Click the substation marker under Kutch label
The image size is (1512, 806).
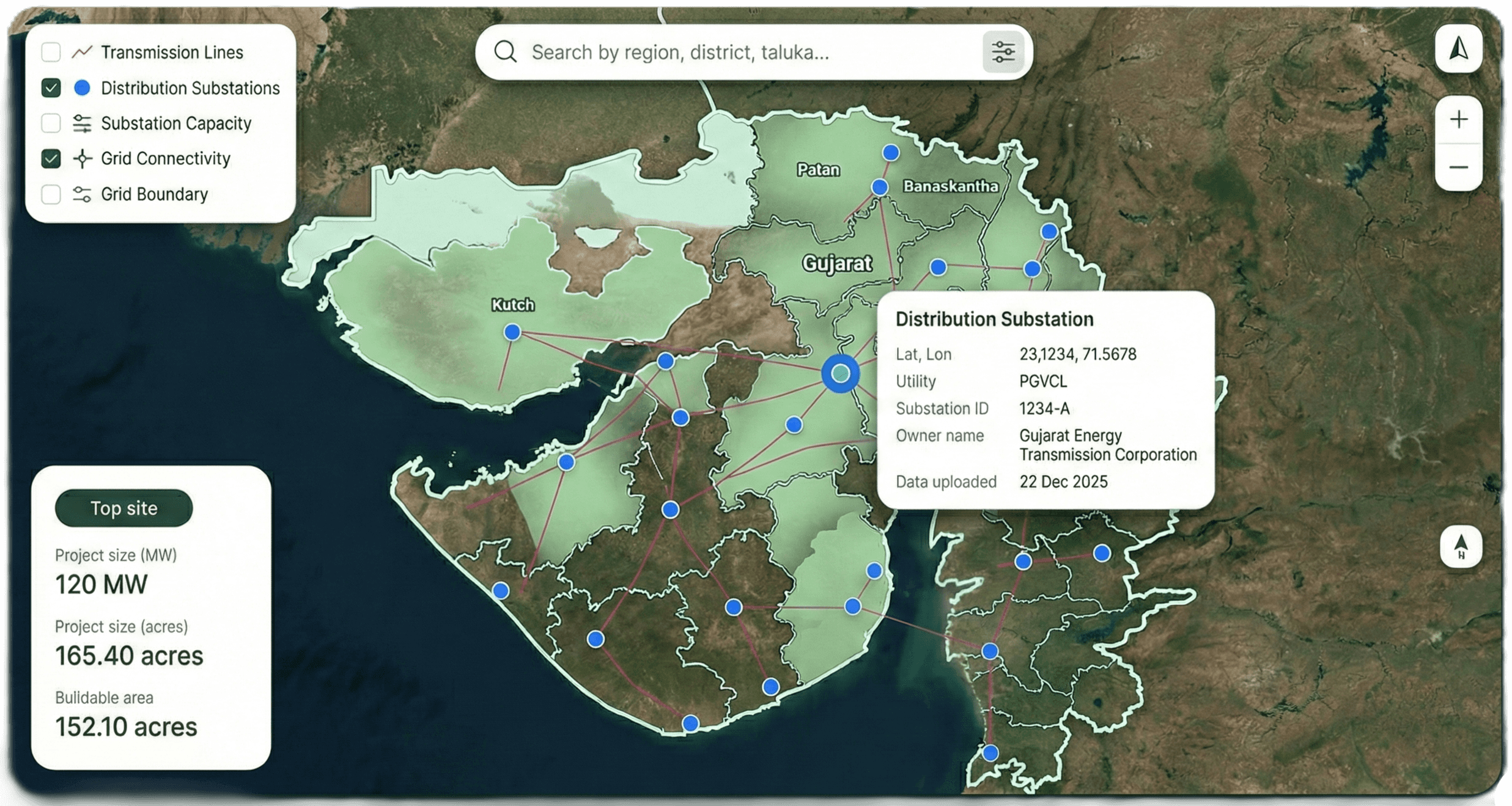pos(512,332)
